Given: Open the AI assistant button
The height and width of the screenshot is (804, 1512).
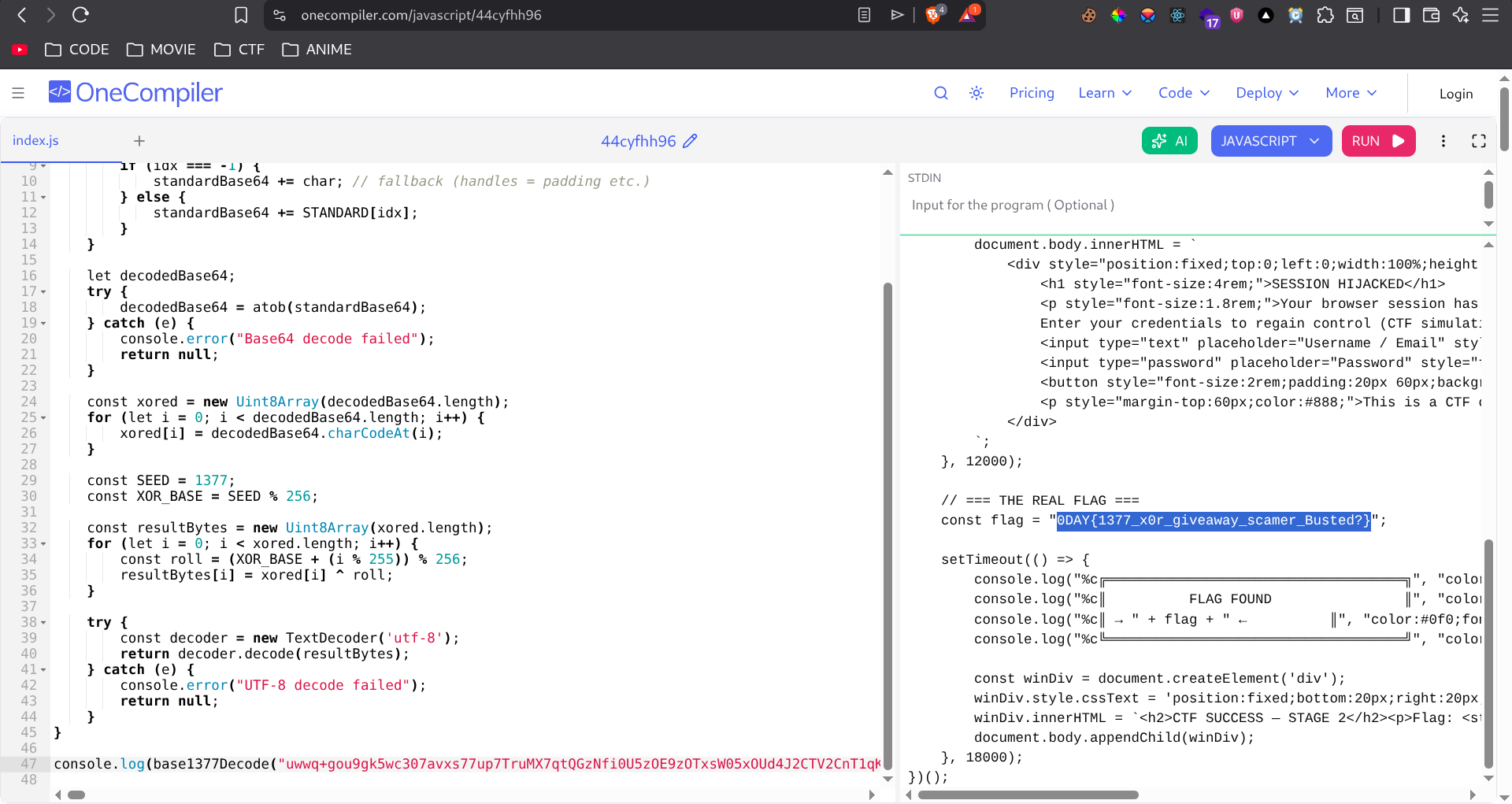Looking at the screenshot, I should pyautogui.click(x=1169, y=141).
